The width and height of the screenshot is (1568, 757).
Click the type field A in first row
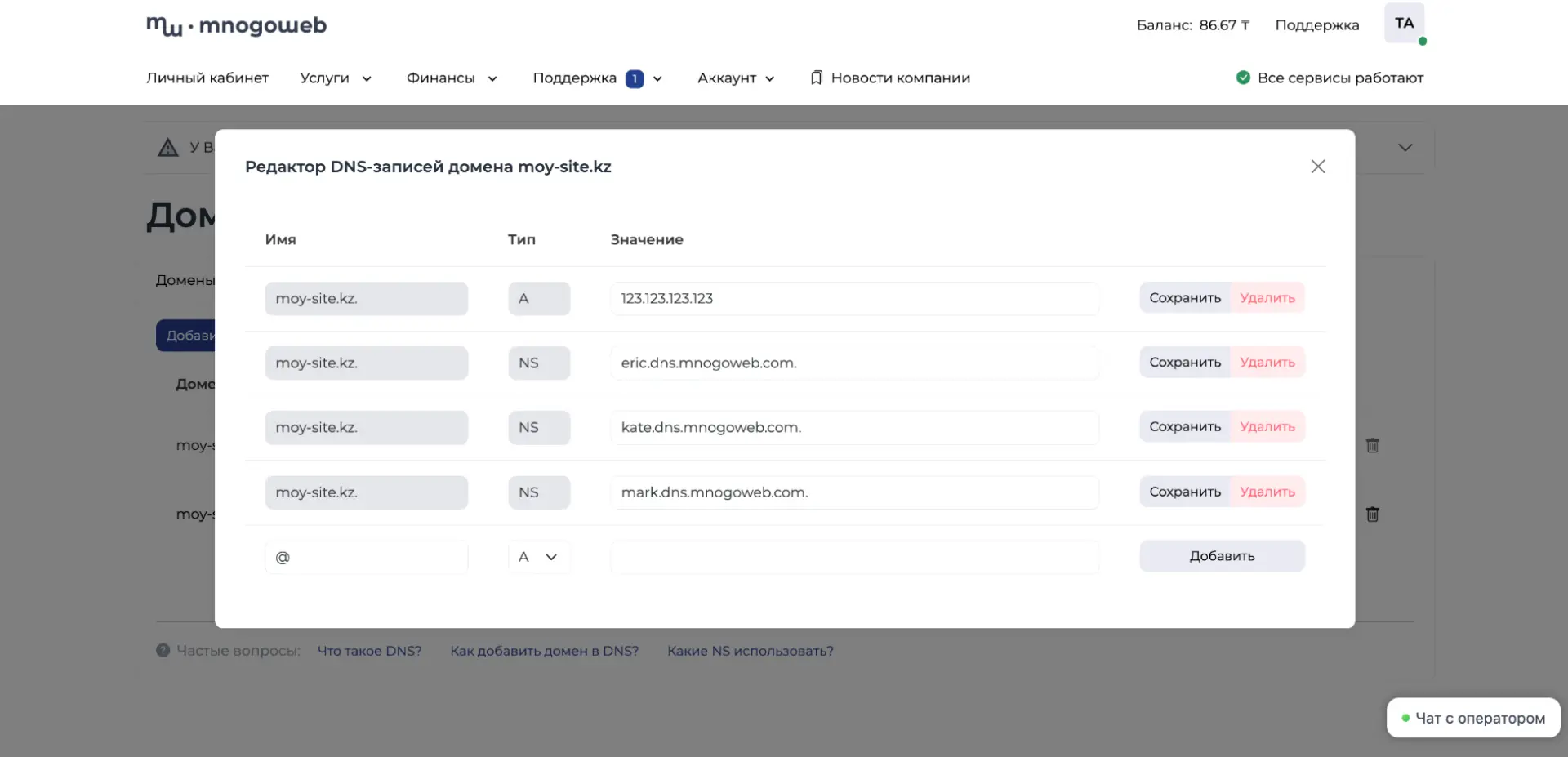[x=539, y=299]
